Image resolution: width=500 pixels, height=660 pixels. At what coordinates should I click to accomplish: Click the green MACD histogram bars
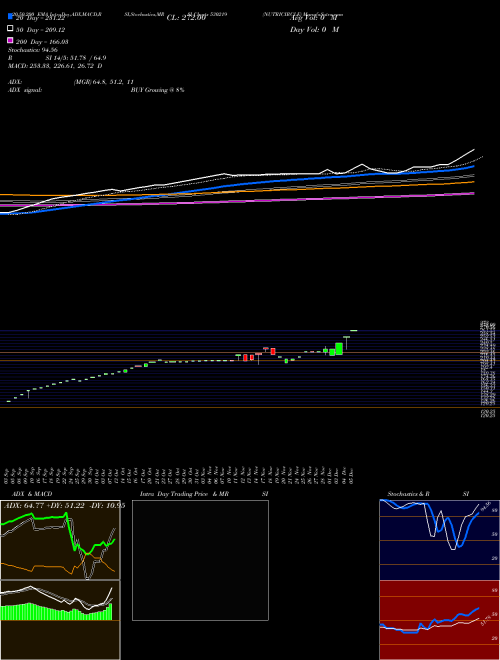point(56,612)
